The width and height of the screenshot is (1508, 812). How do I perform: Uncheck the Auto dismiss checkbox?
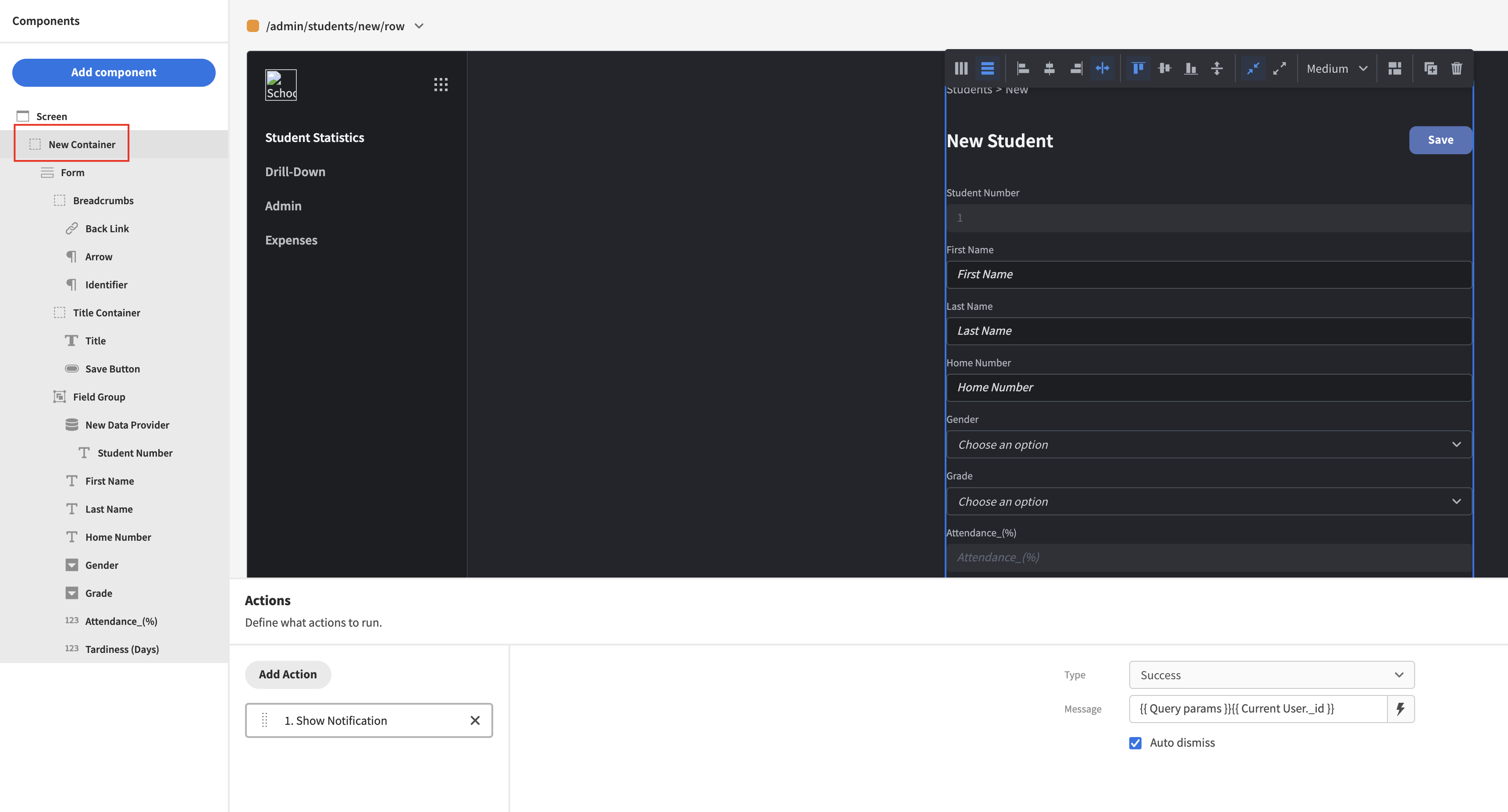click(1136, 742)
